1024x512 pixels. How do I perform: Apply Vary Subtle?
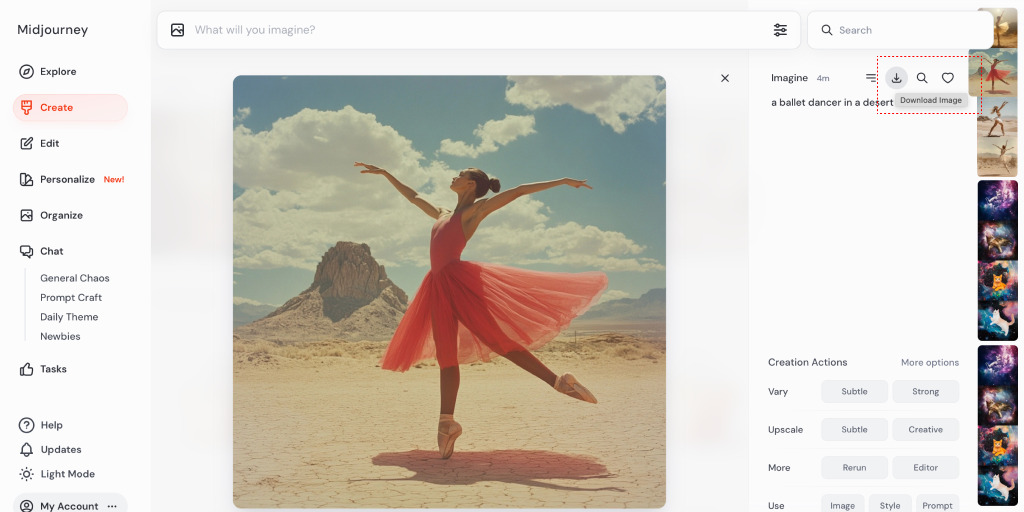[x=854, y=392]
